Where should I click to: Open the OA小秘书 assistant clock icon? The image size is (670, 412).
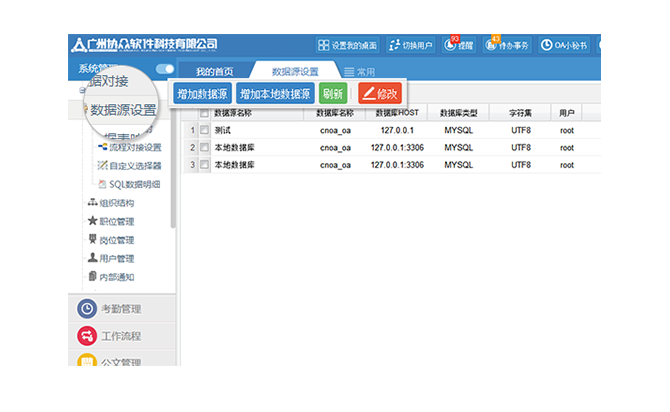547,45
